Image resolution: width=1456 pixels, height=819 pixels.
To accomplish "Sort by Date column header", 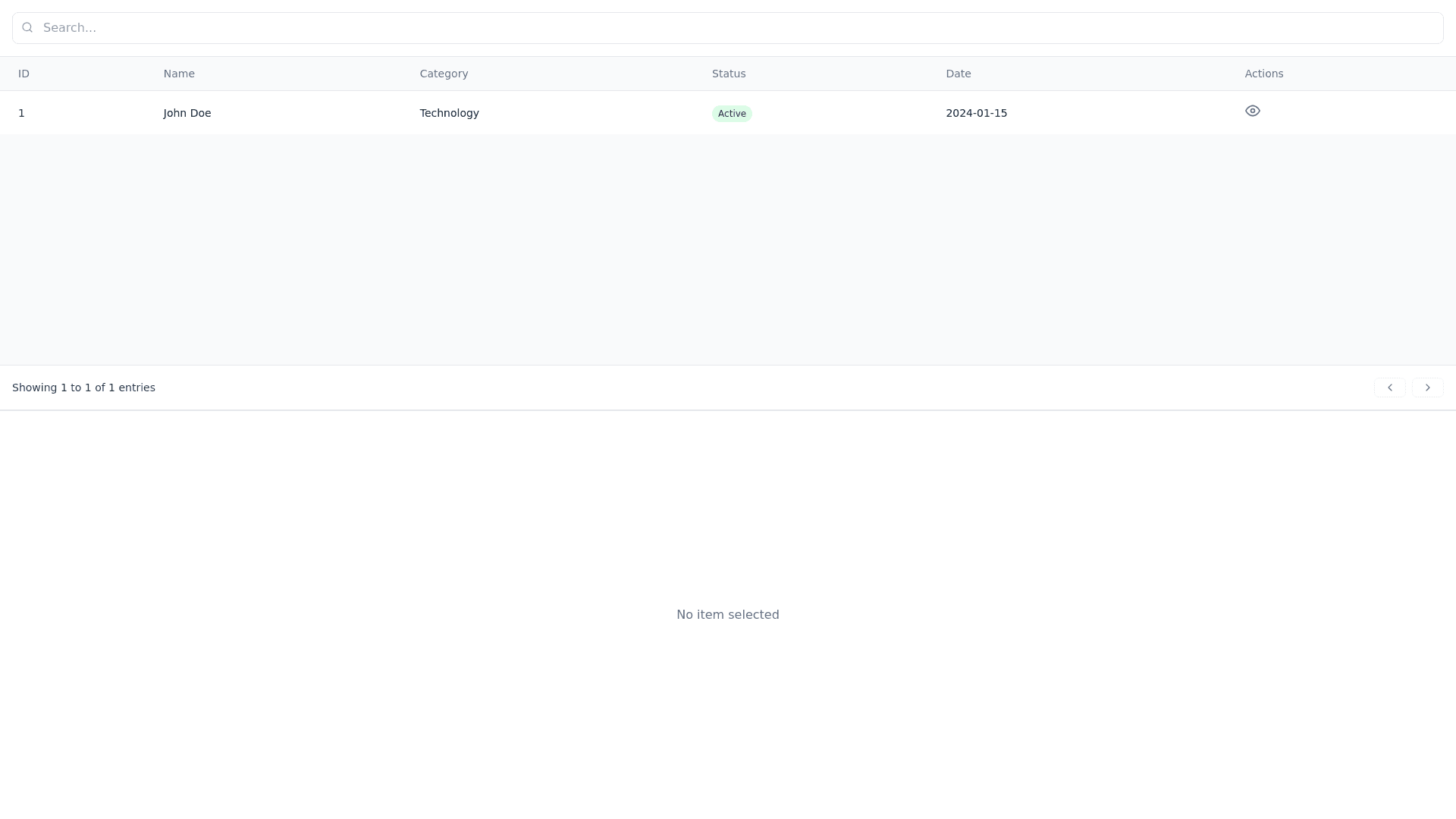I will [x=958, y=74].
